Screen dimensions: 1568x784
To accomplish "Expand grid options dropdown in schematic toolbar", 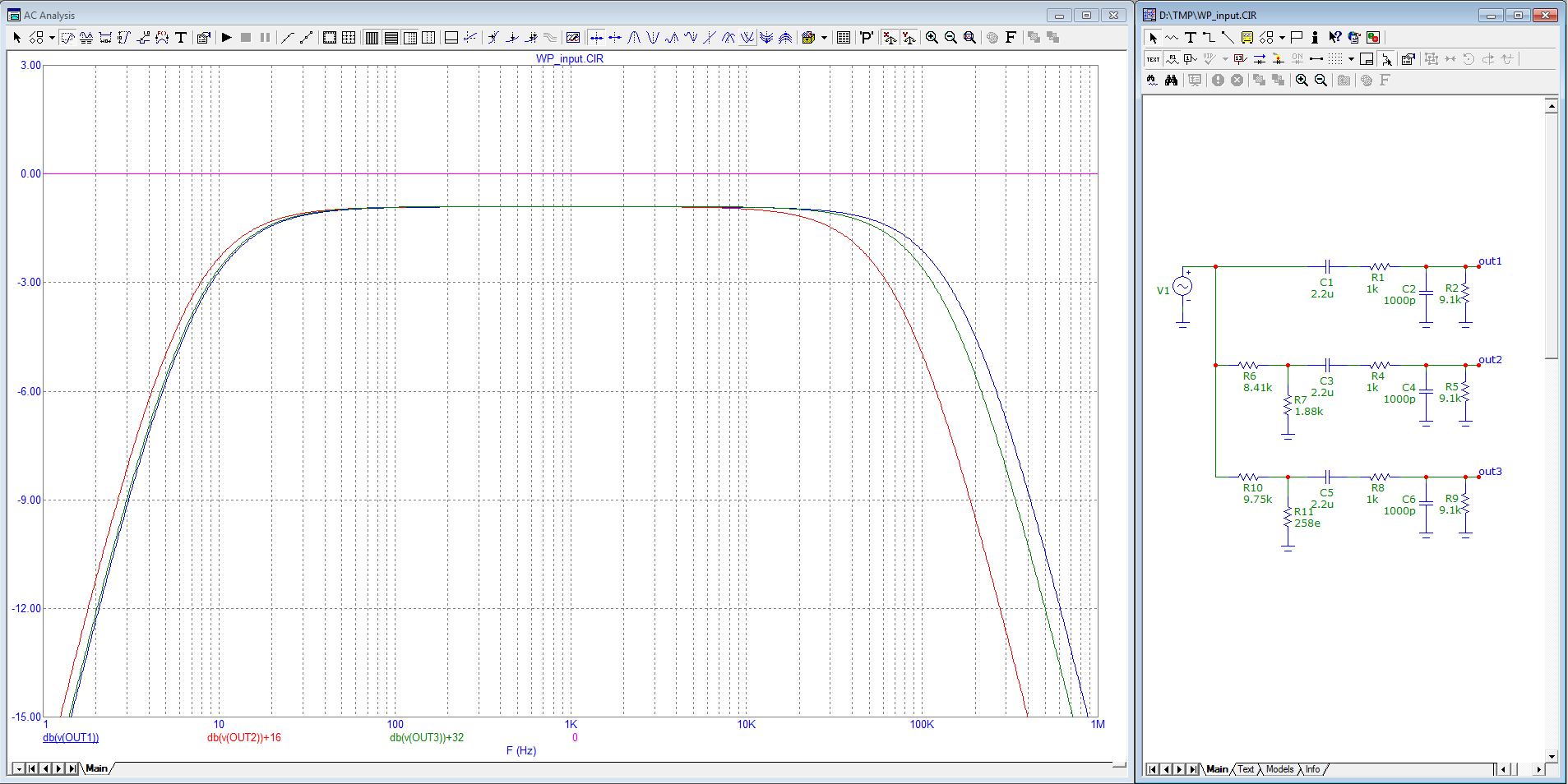I will tap(1351, 58).
